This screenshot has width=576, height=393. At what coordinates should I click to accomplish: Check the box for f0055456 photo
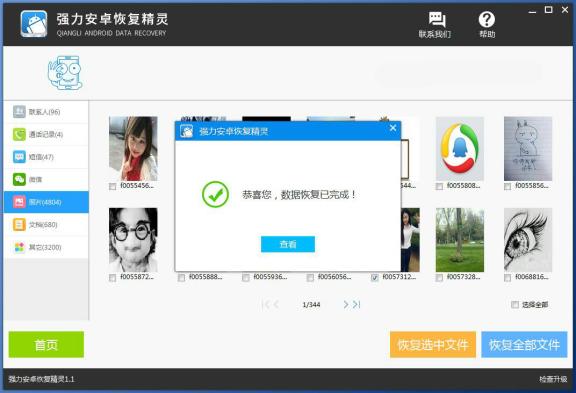(x=112, y=187)
